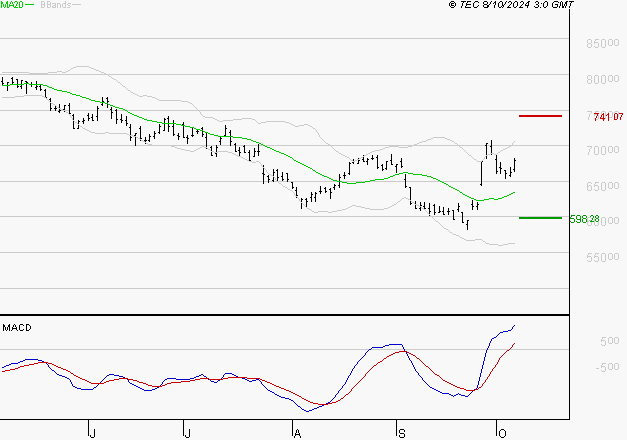Screen dimensions: 627x440
Task: Click the O month marker
Action: (502, 433)
